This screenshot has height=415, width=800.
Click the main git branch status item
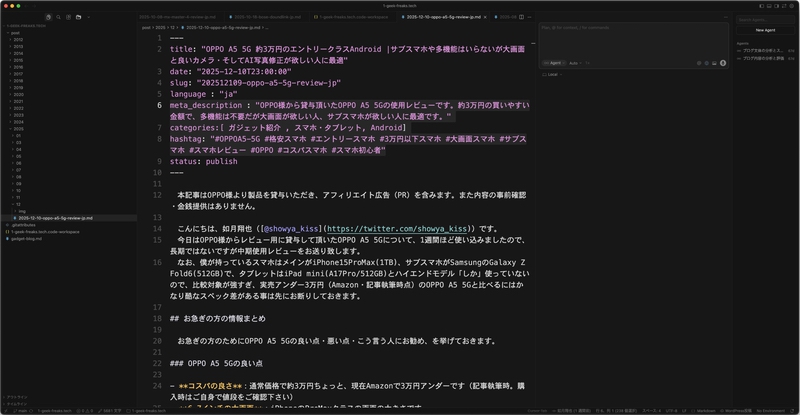(x=22, y=410)
